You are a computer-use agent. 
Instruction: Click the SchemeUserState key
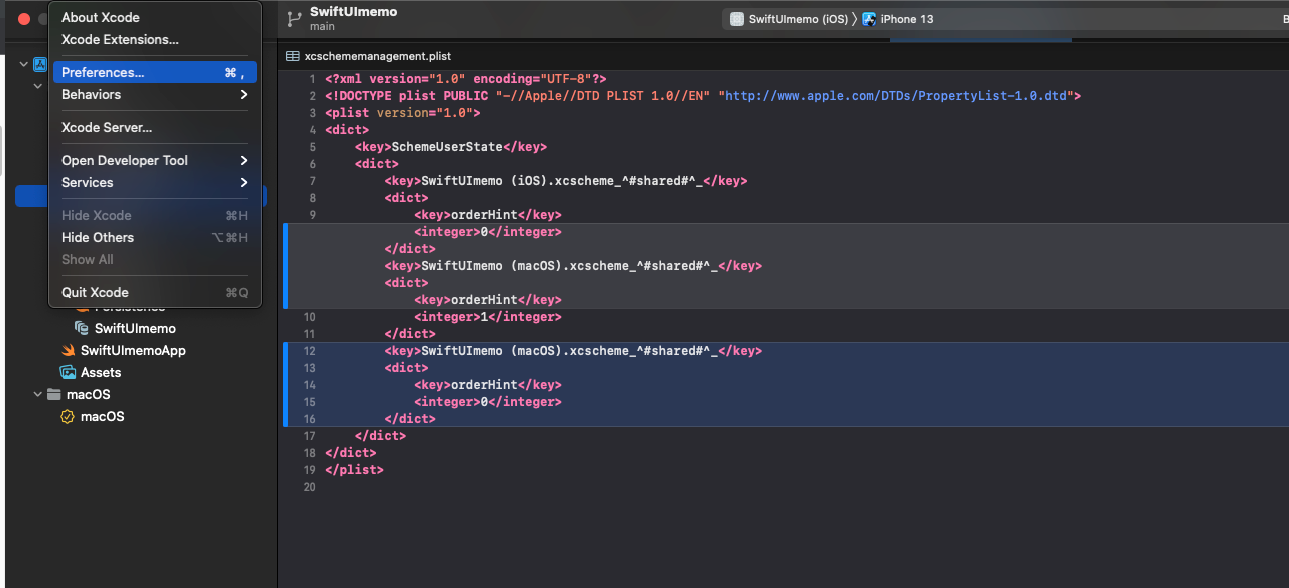450,147
